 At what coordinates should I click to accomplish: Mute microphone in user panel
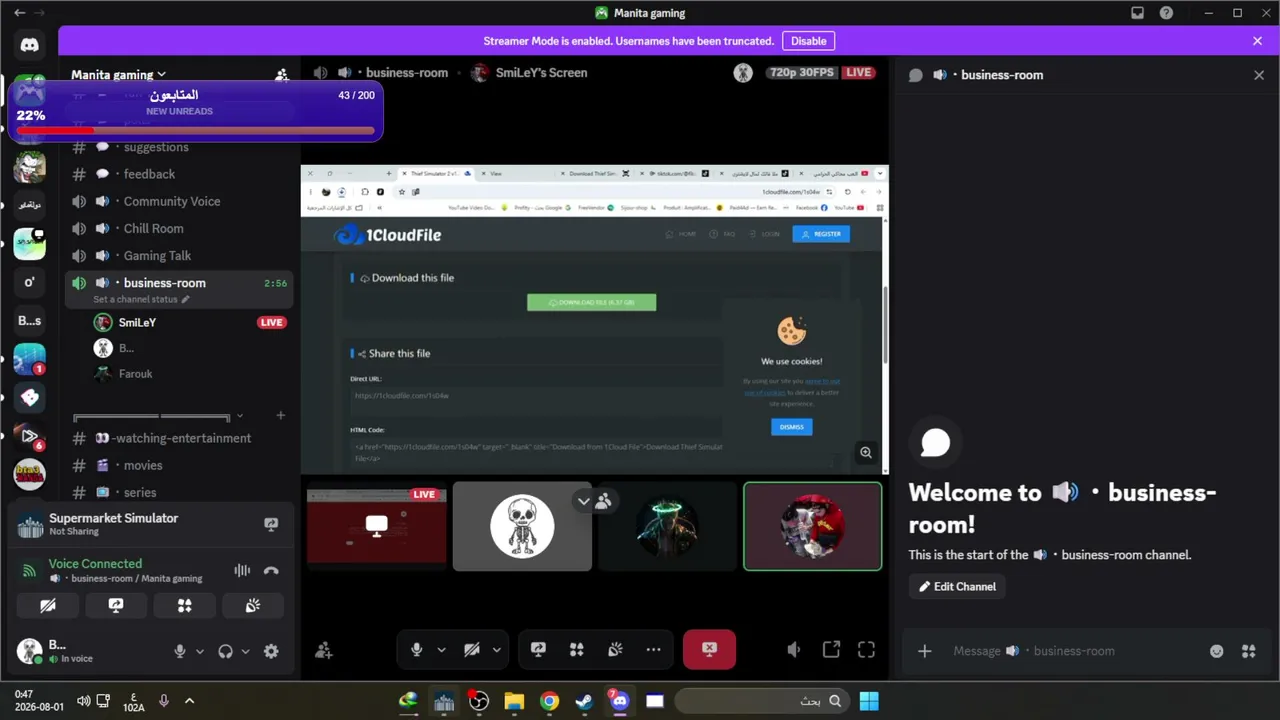[x=180, y=651]
